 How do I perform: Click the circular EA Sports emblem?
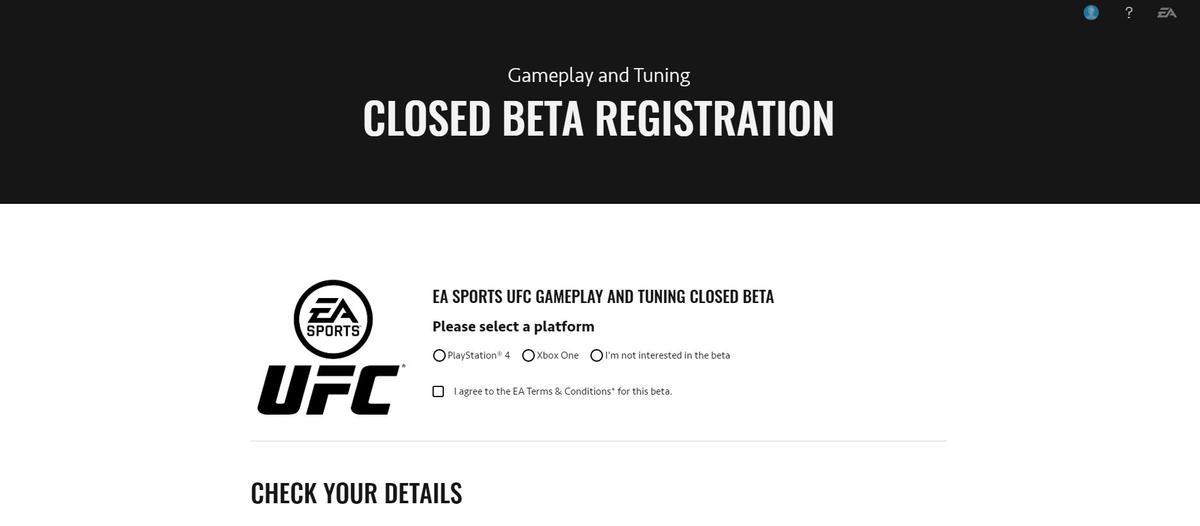[333, 319]
